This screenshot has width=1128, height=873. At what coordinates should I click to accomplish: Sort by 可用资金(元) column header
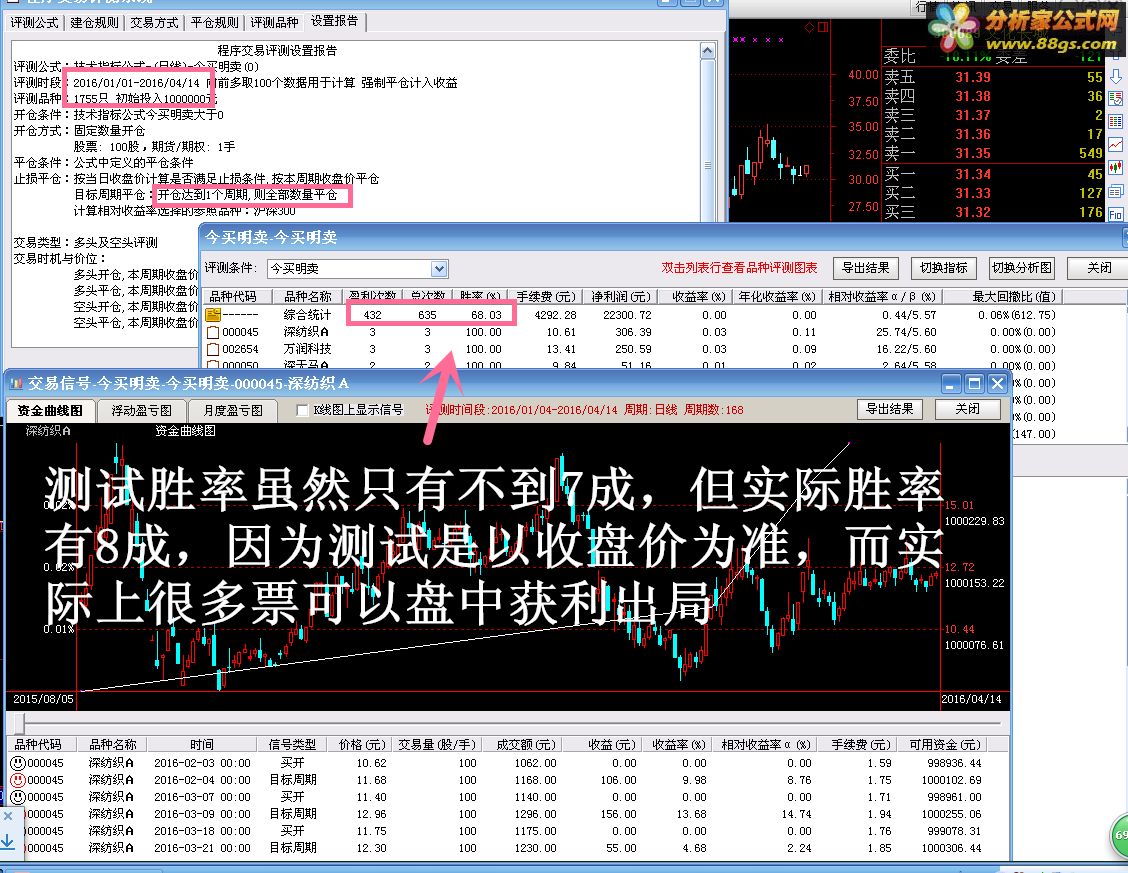pyautogui.click(x=945, y=744)
